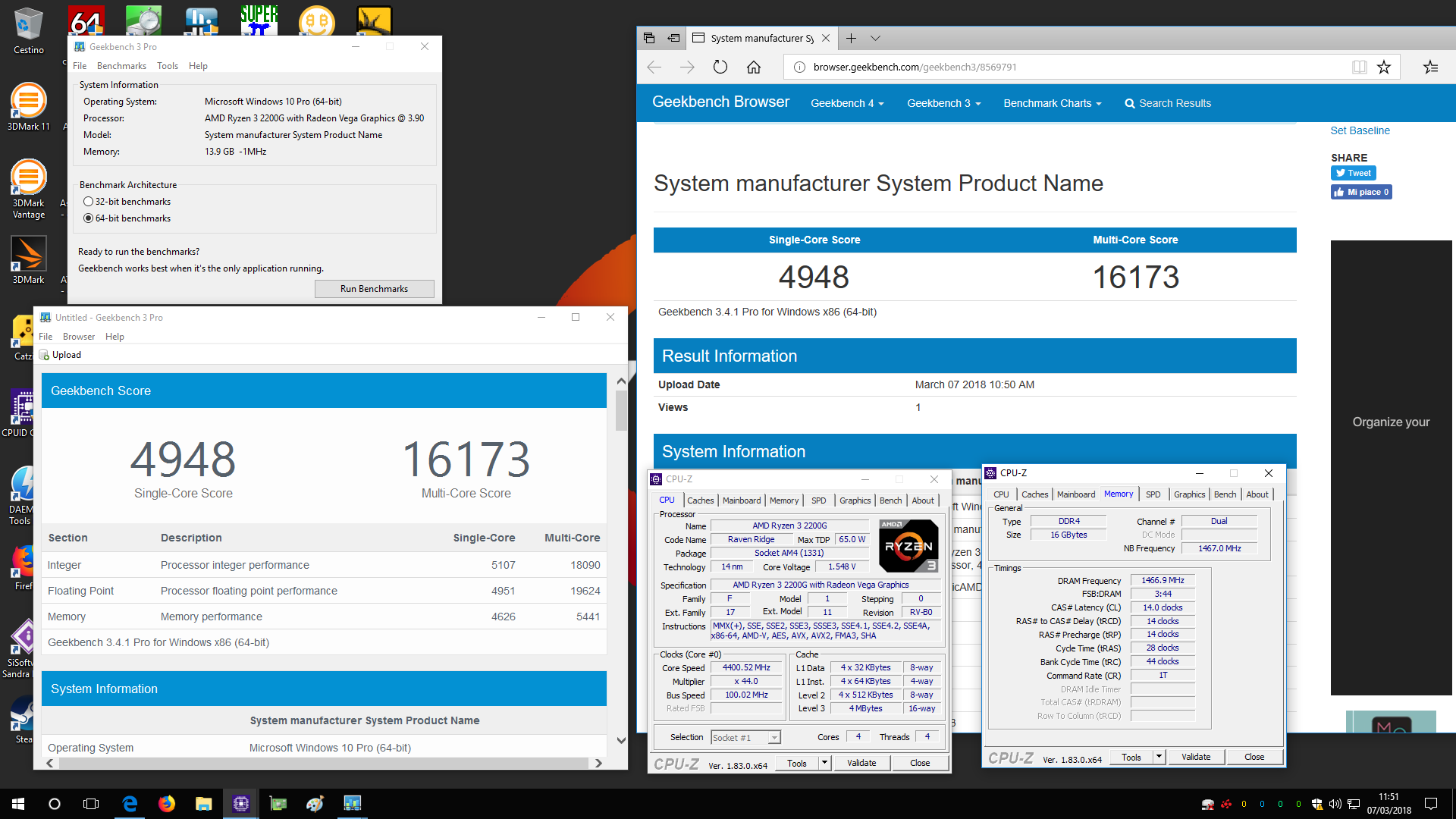Viewport: 1456px width, 819px height.
Task: Add the page to favorites with the star
Action: point(1384,67)
